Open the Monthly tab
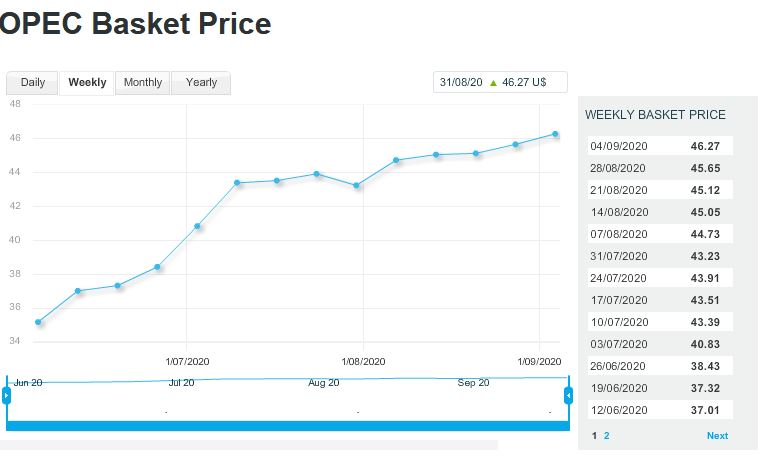This screenshot has height=456, width=762. (x=143, y=83)
